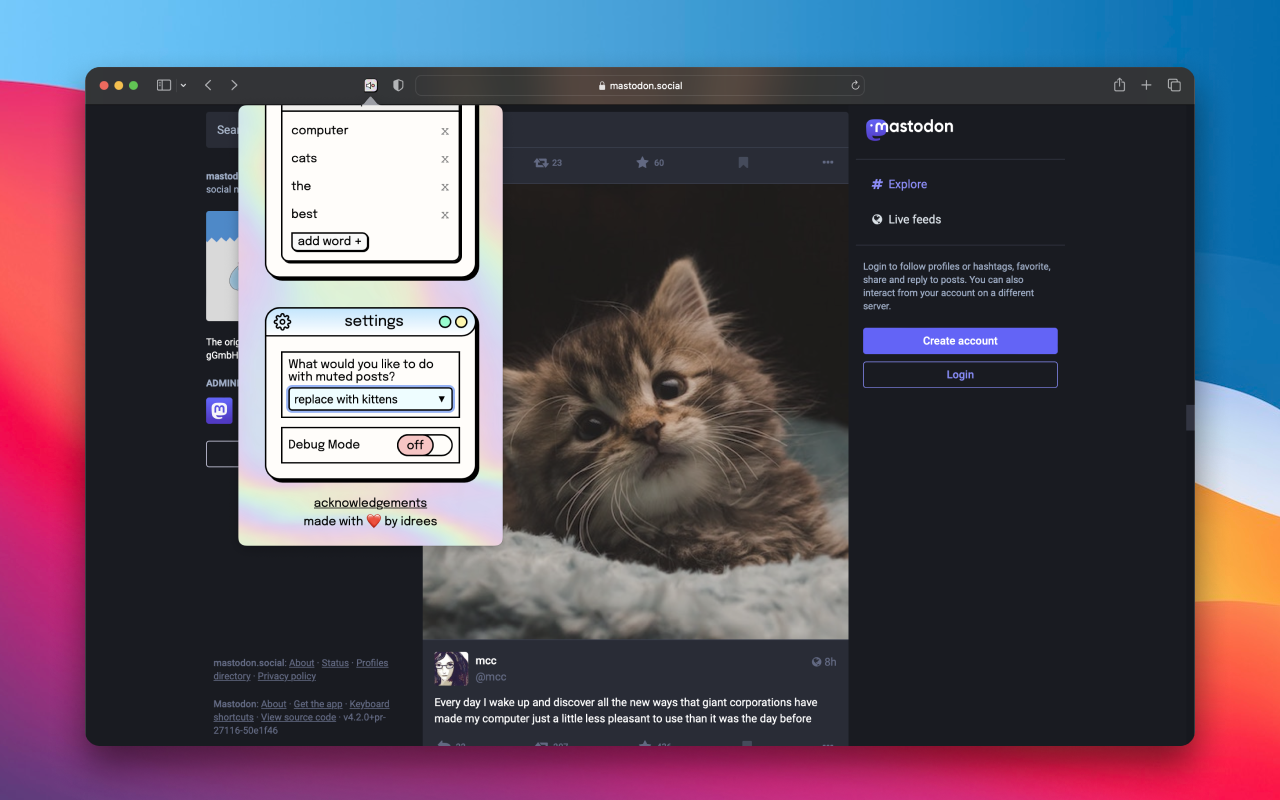Click the mcc post text body
Image resolution: width=1280 pixels, height=800 pixels.
click(626, 710)
